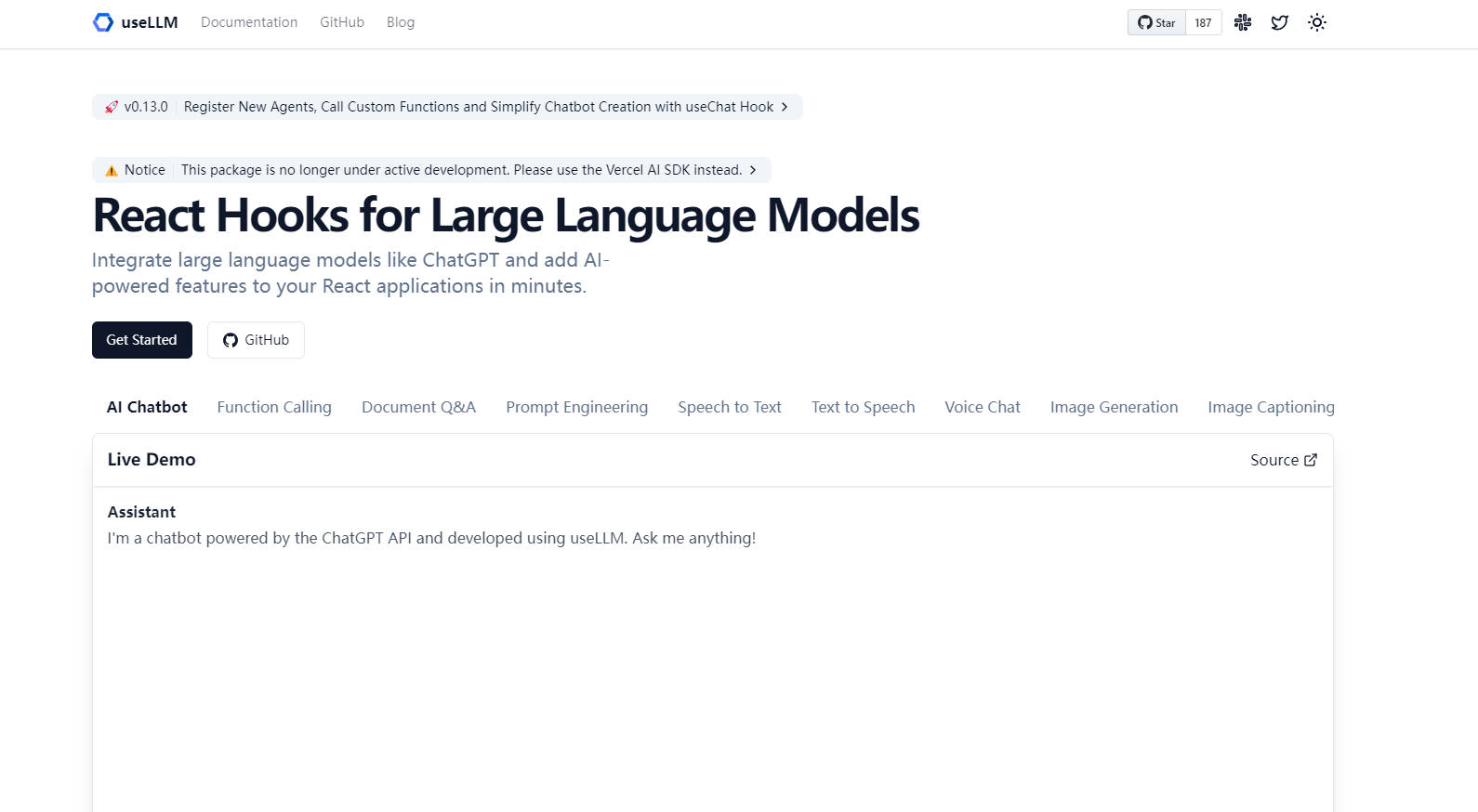This screenshot has height=812, width=1478.
Task: Open the Vercel AI SDK notice text
Action: pos(462,170)
